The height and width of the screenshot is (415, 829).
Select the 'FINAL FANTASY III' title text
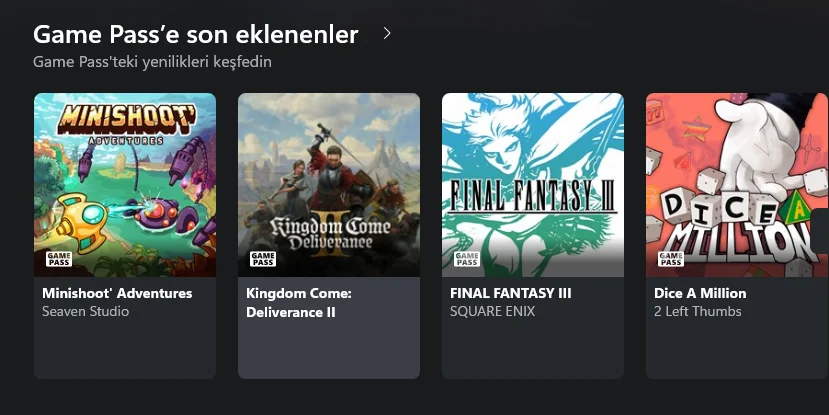click(x=511, y=293)
